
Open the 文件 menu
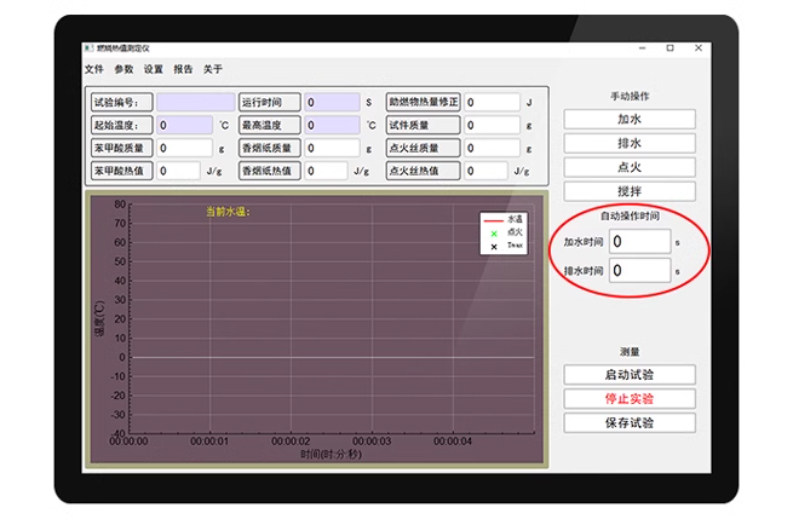pyautogui.click(x=94, y=69)
